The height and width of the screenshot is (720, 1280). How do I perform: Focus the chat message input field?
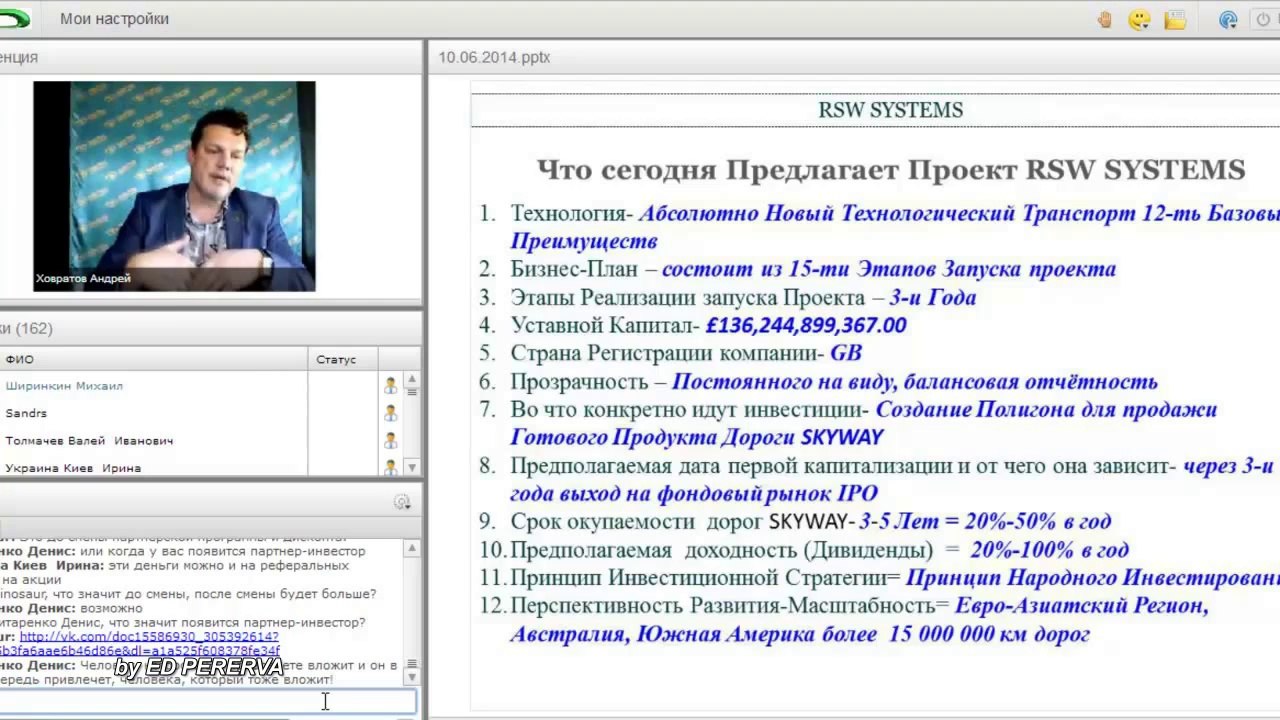[x=207, y=702]
